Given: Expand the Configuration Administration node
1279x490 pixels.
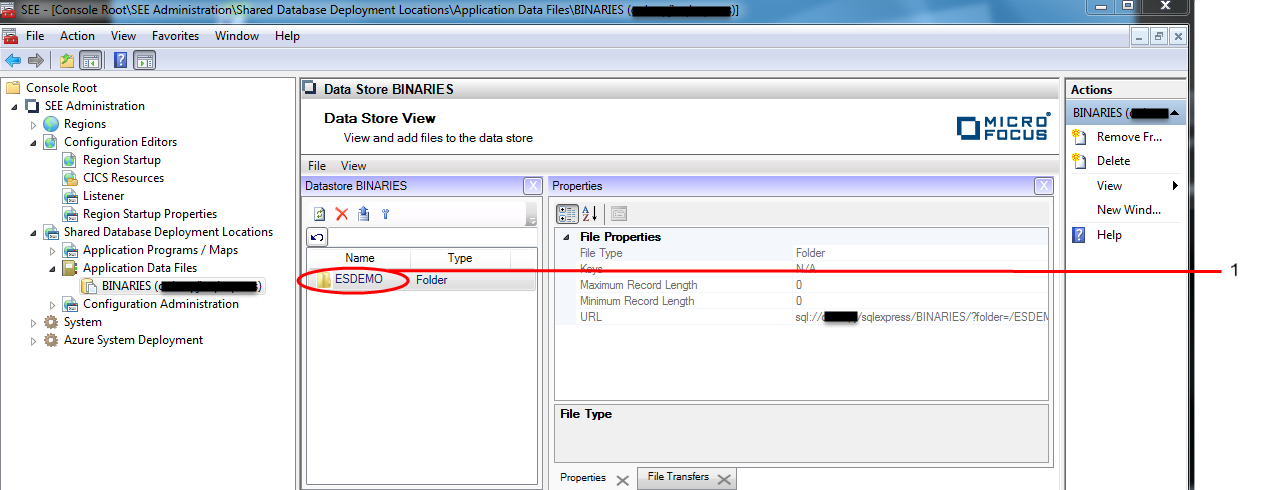Looking at the screenshot, I should 52,304.
